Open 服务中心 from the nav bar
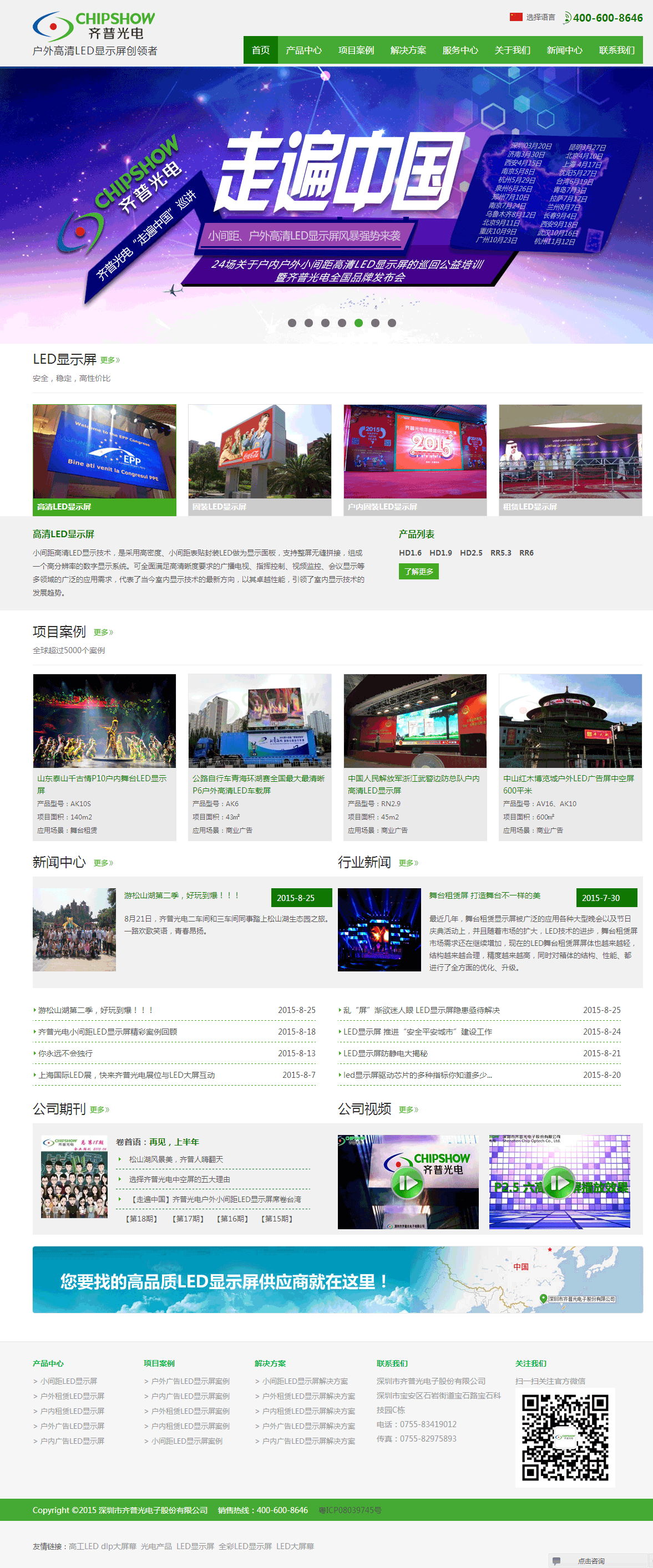Image resolution: width=653 pixels, height=1568 pixels. [460, 50]
